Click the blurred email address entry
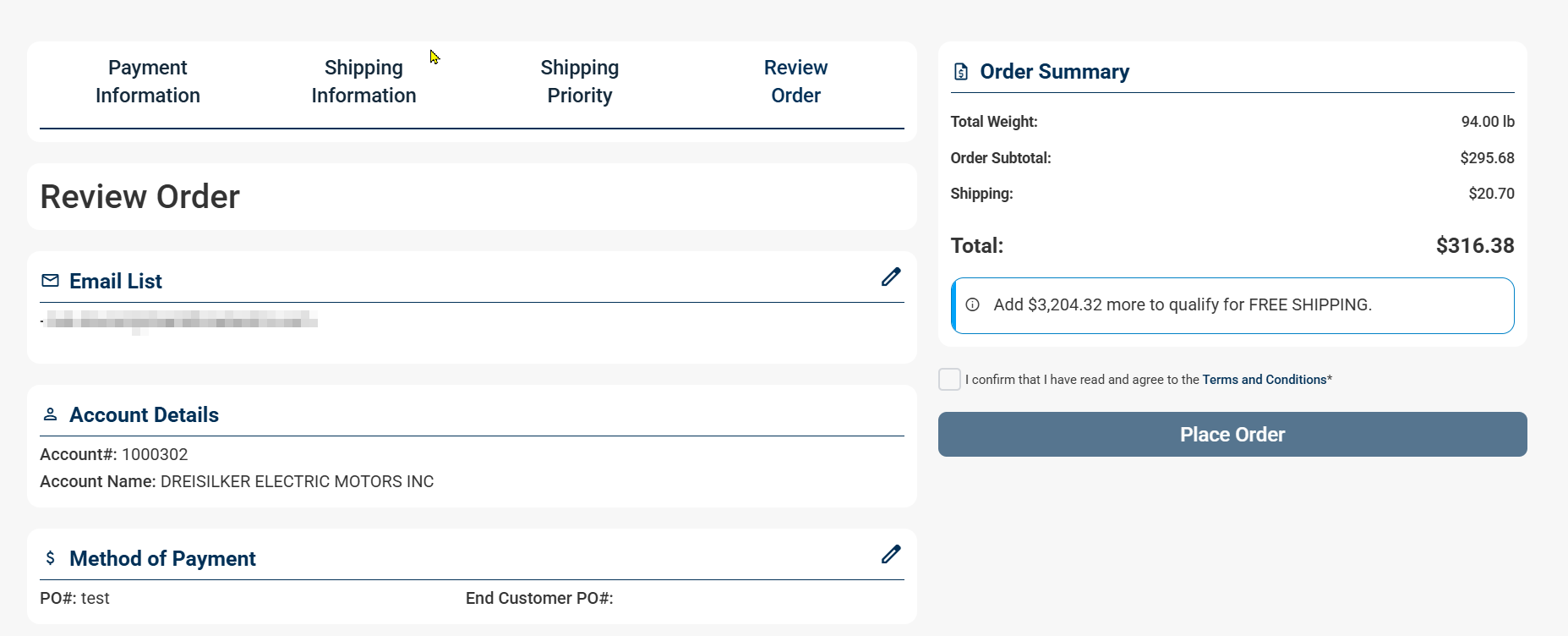 click(x=182, y=321)
